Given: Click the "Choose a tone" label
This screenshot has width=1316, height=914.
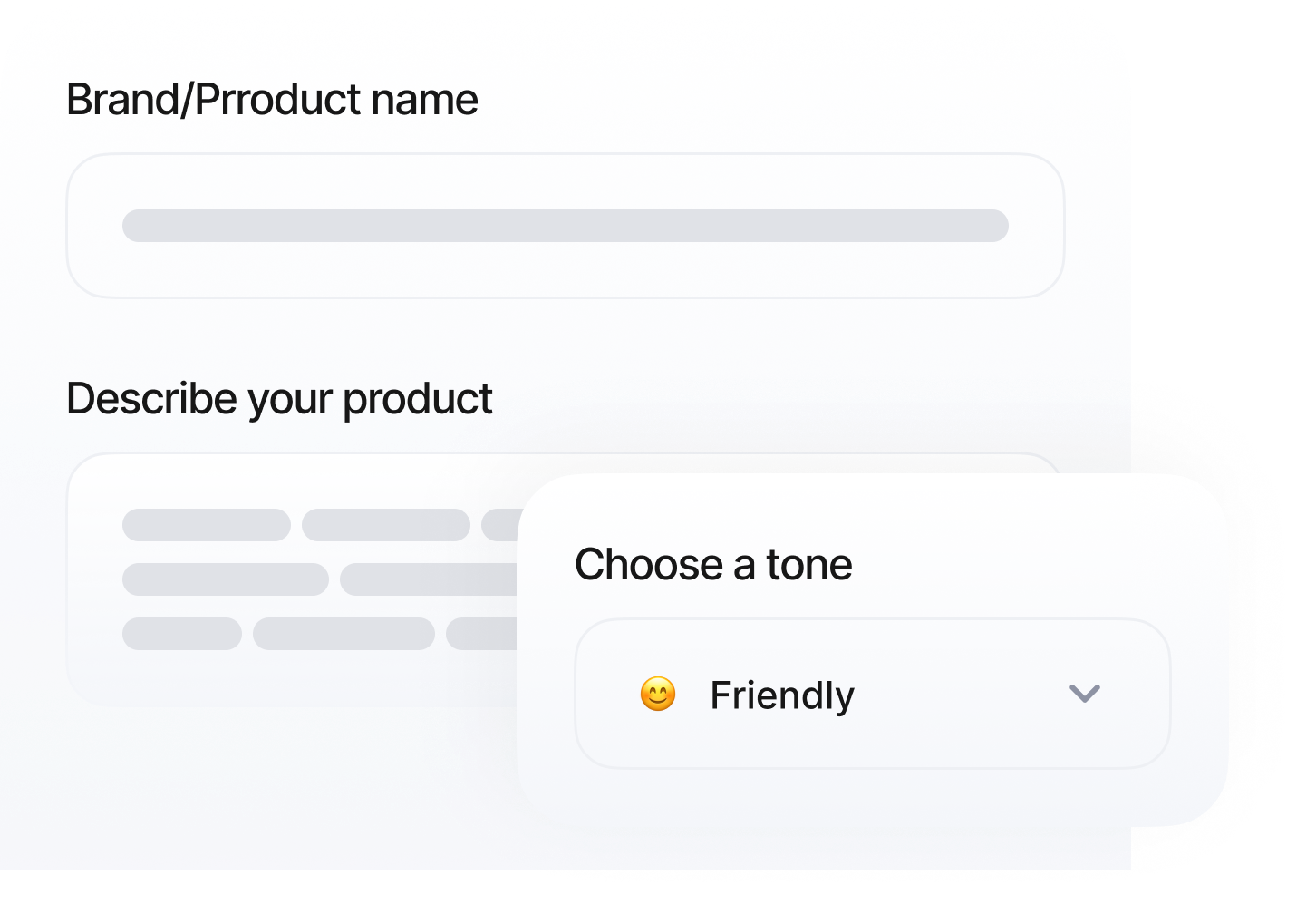Looking at the screenshot, I should [x=713, y=565].
